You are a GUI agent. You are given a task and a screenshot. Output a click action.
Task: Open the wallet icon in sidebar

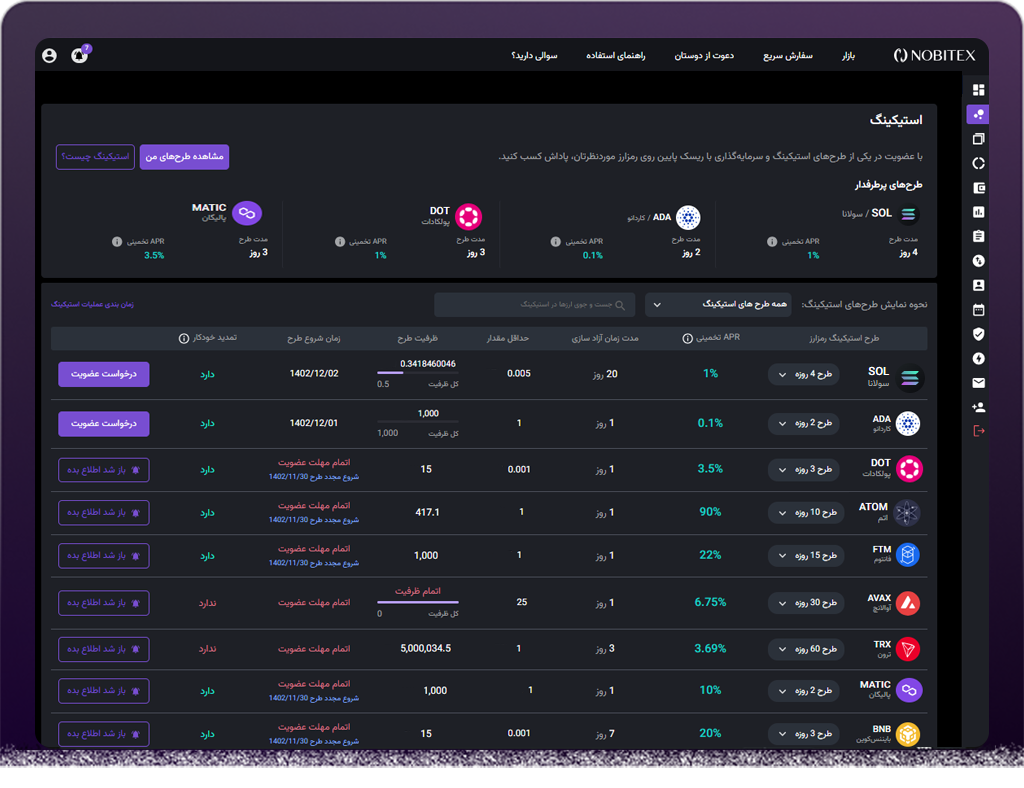pyautogui.click(x=978, y=188)
